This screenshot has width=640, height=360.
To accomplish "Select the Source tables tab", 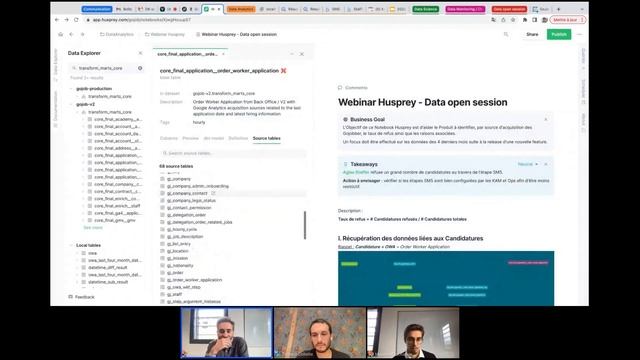I will (x=267, y=138).
